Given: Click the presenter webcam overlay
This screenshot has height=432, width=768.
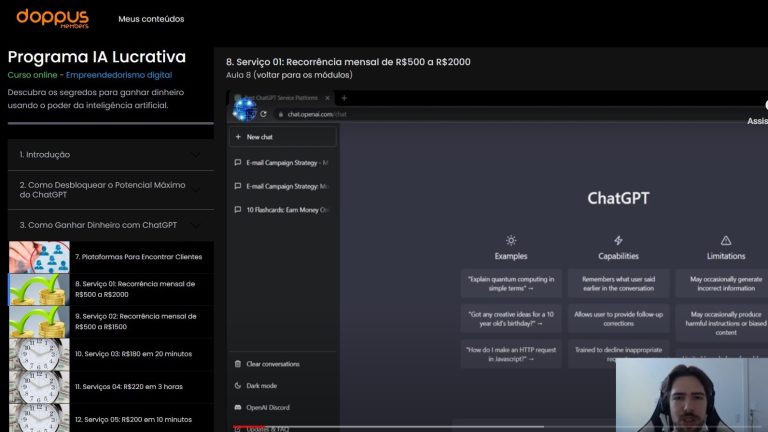Looking at the screenshot, I should point(692,395).
